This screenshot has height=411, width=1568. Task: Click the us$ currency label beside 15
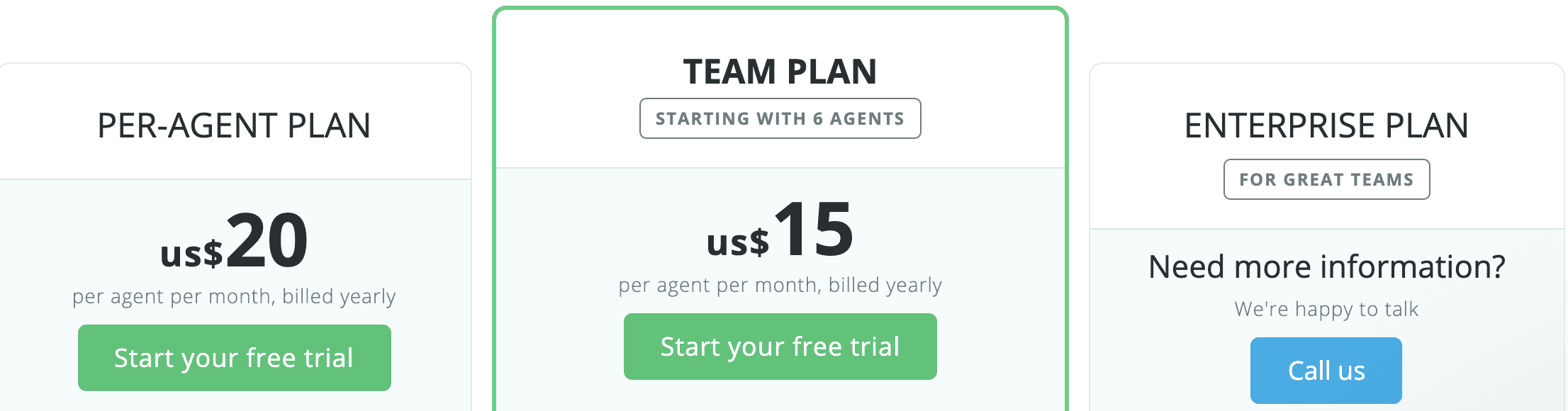point(737,242)
